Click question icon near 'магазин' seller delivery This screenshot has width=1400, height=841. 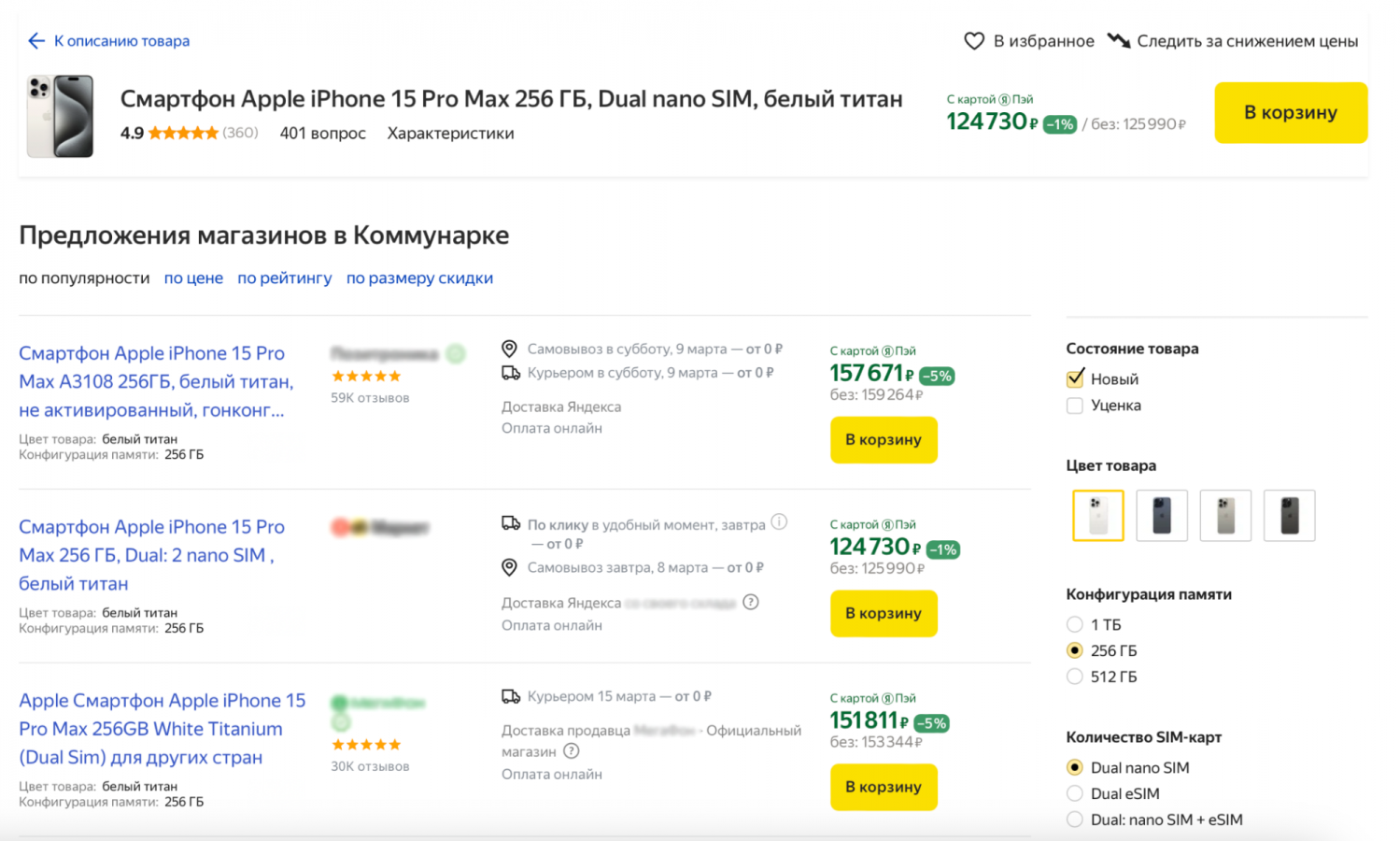(x=572, y=751)
